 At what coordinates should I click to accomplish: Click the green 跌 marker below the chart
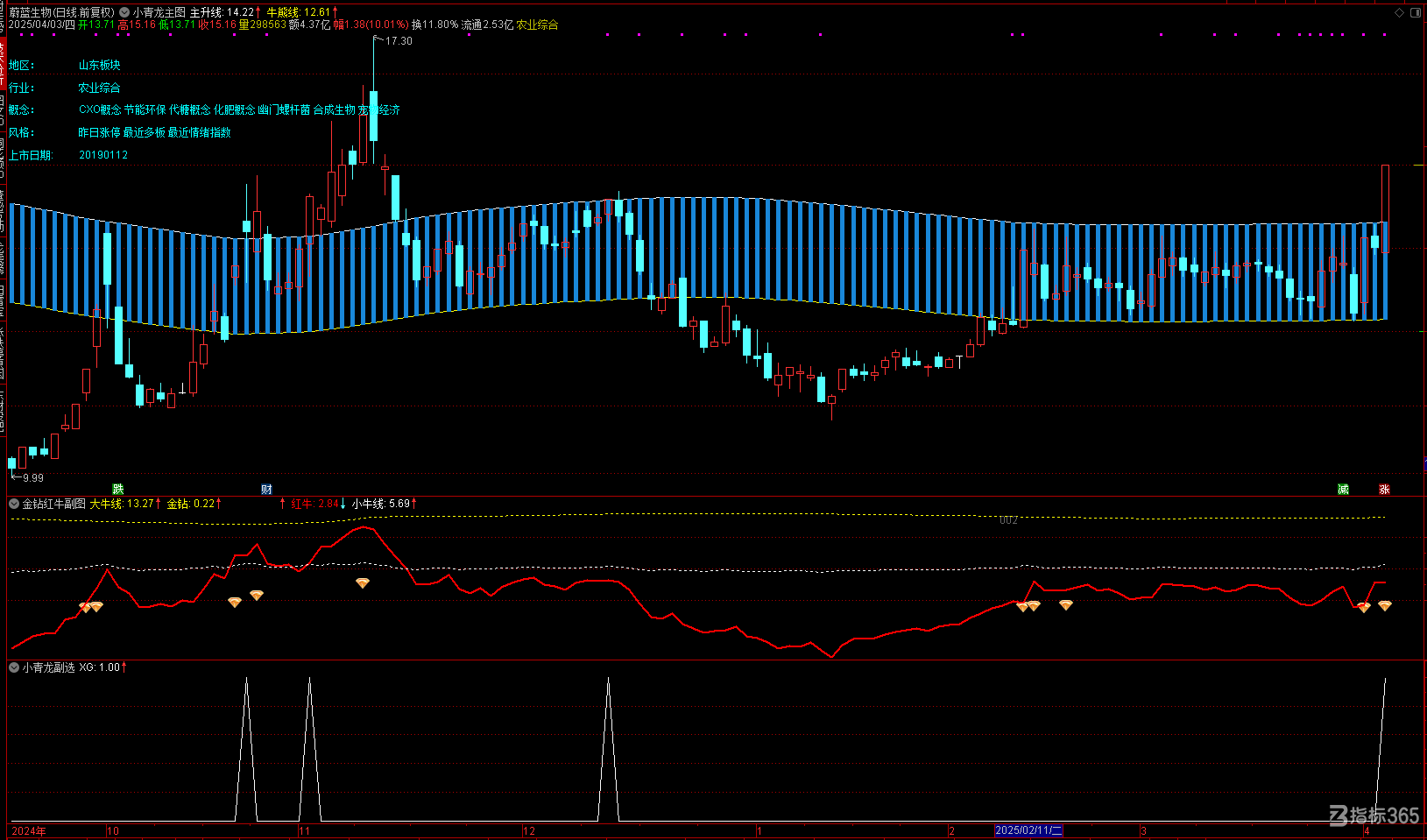click(x=118, y=490)
